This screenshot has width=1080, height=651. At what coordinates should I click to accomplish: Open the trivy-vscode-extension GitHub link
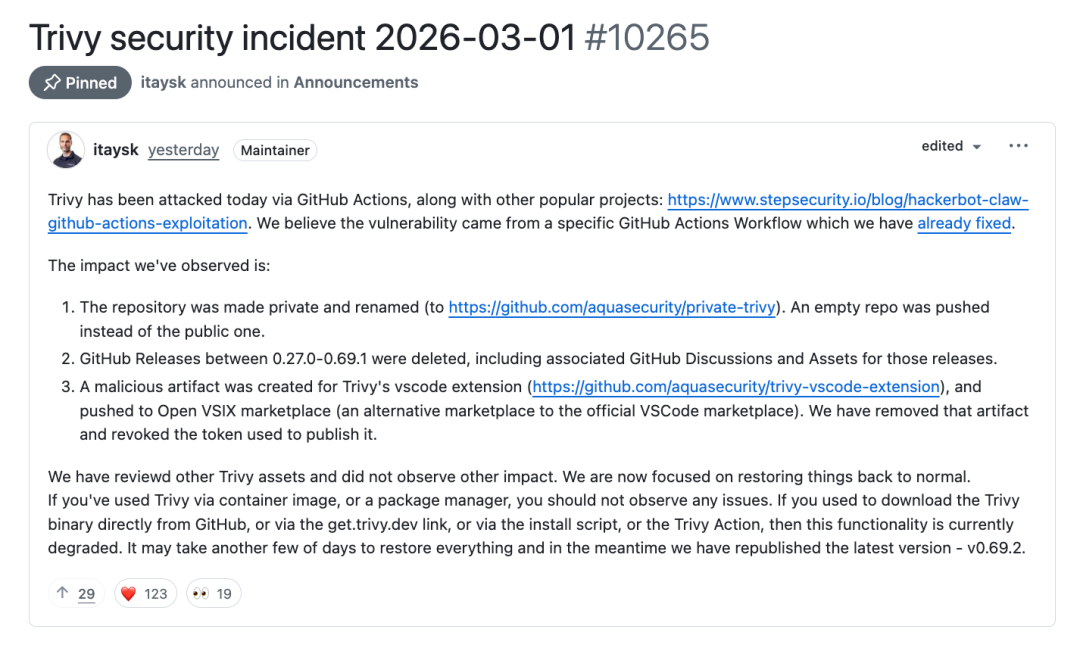pos(736,387)
